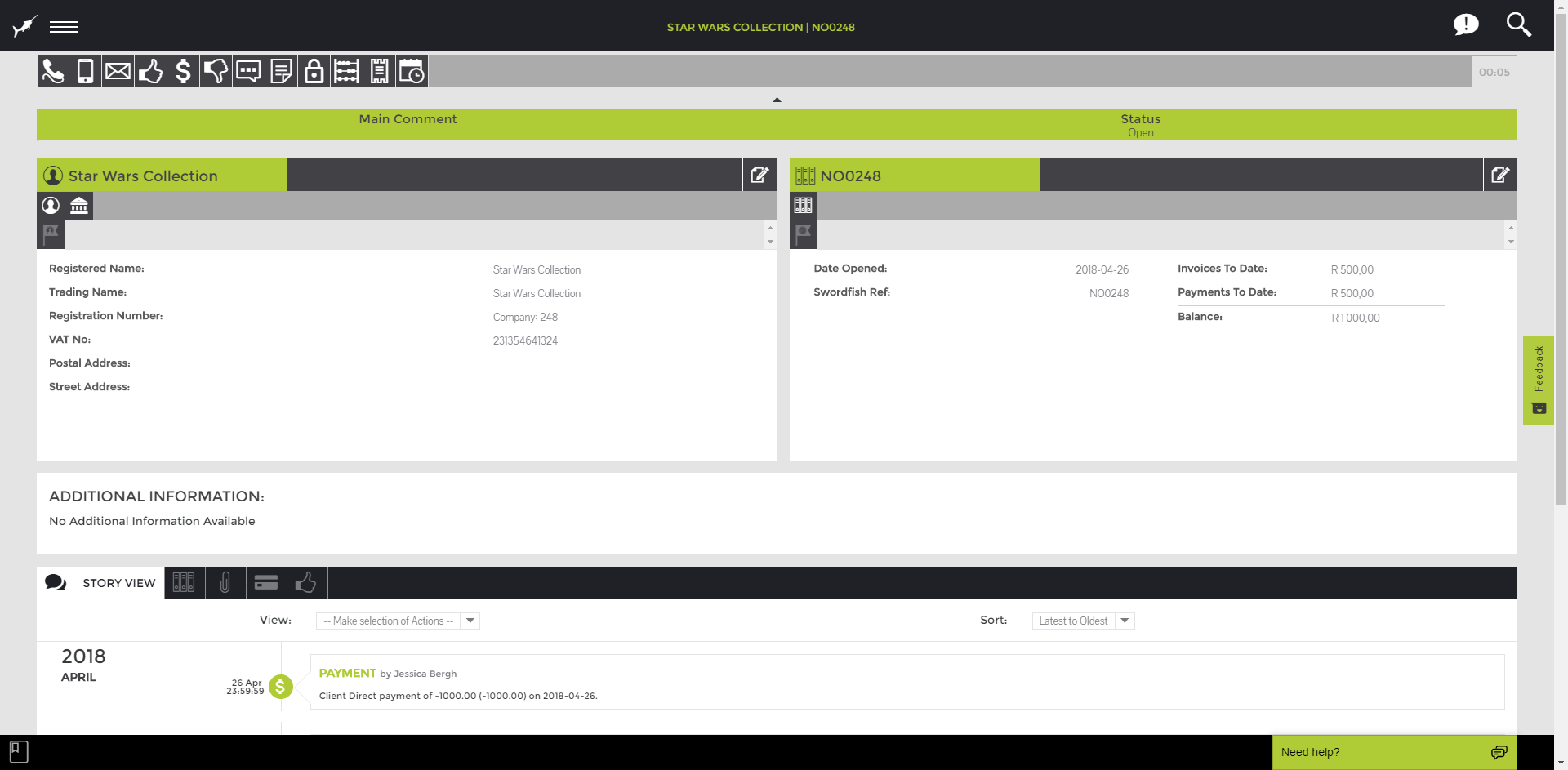Select the bank building tab in debtor panel
This screenshot has height=770, width=1568.
click(x=79, y=206)
